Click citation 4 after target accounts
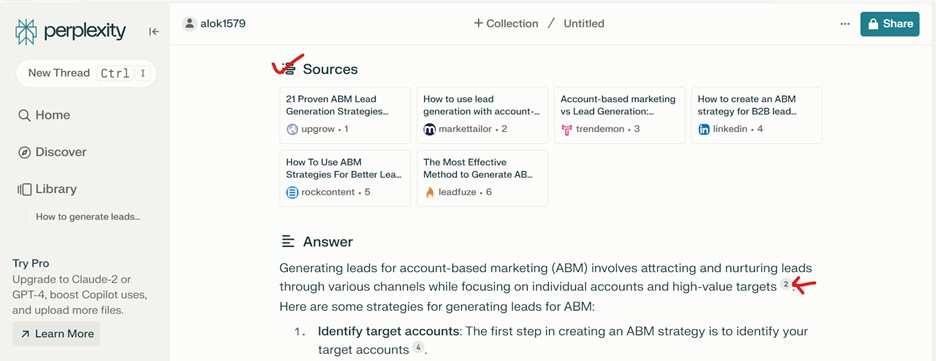 418,348
